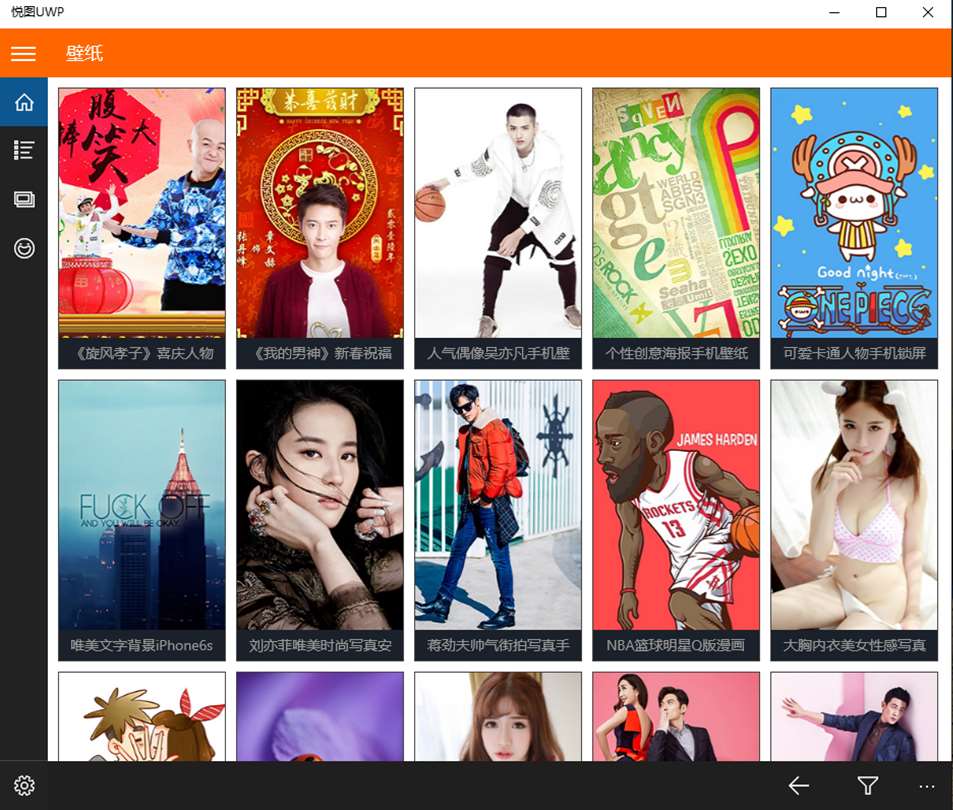
Task: Open the settings gear icon
Action: [x=24, y=786]
